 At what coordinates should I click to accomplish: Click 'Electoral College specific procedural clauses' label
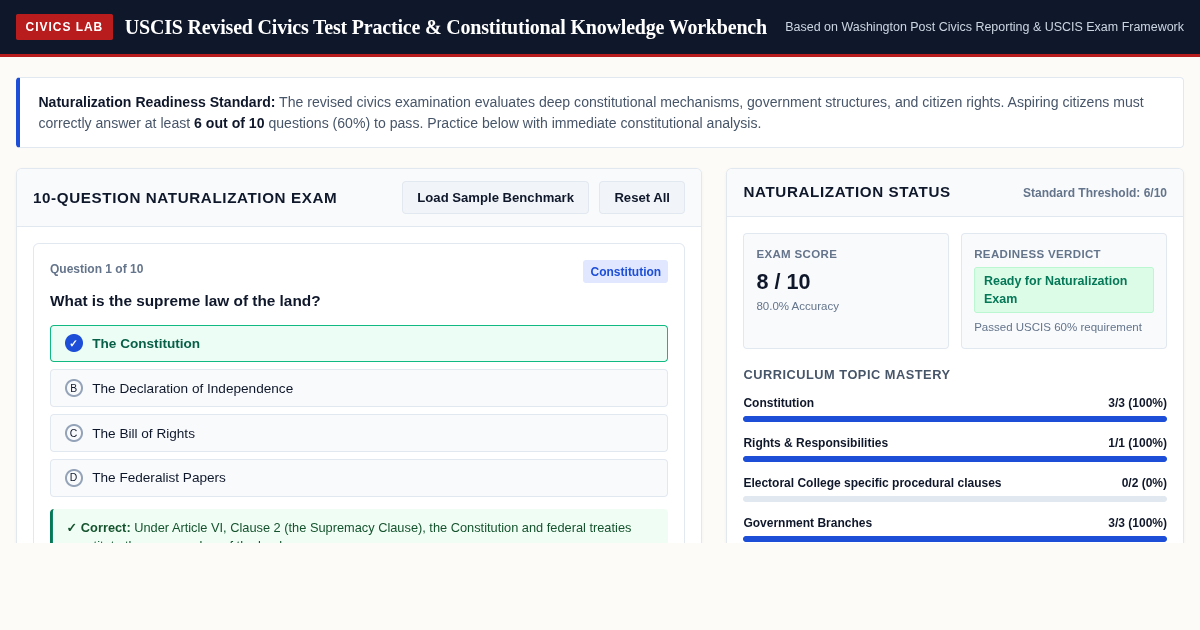pos(872,483)
